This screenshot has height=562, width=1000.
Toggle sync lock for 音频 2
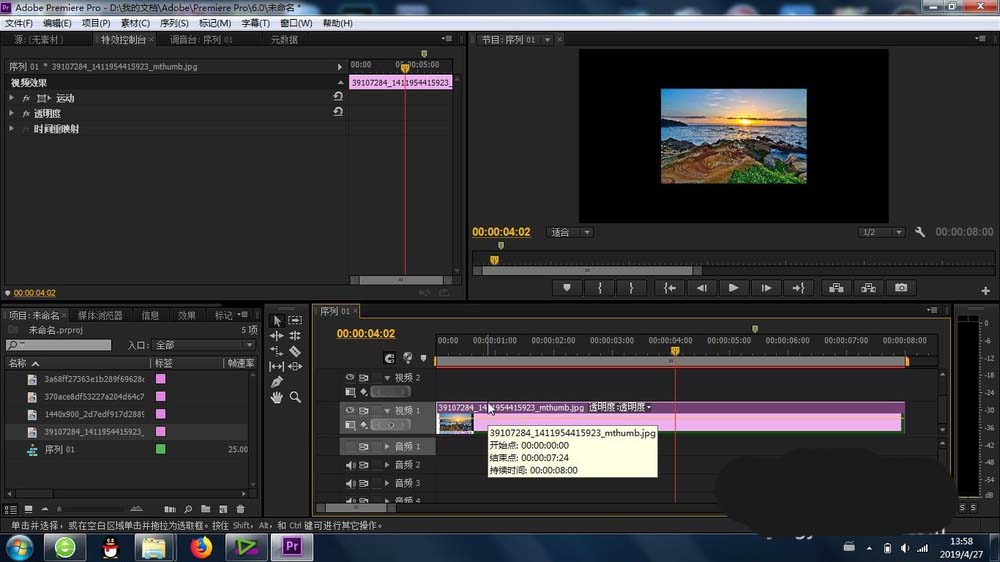pyautogui.click(x=364, y=465)
